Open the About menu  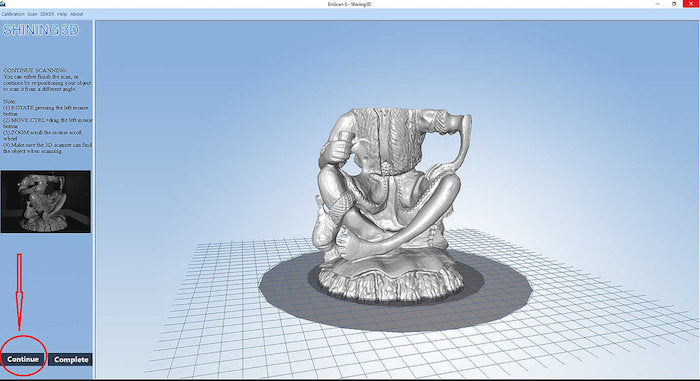pyautogui.click(x=76, y=14)
